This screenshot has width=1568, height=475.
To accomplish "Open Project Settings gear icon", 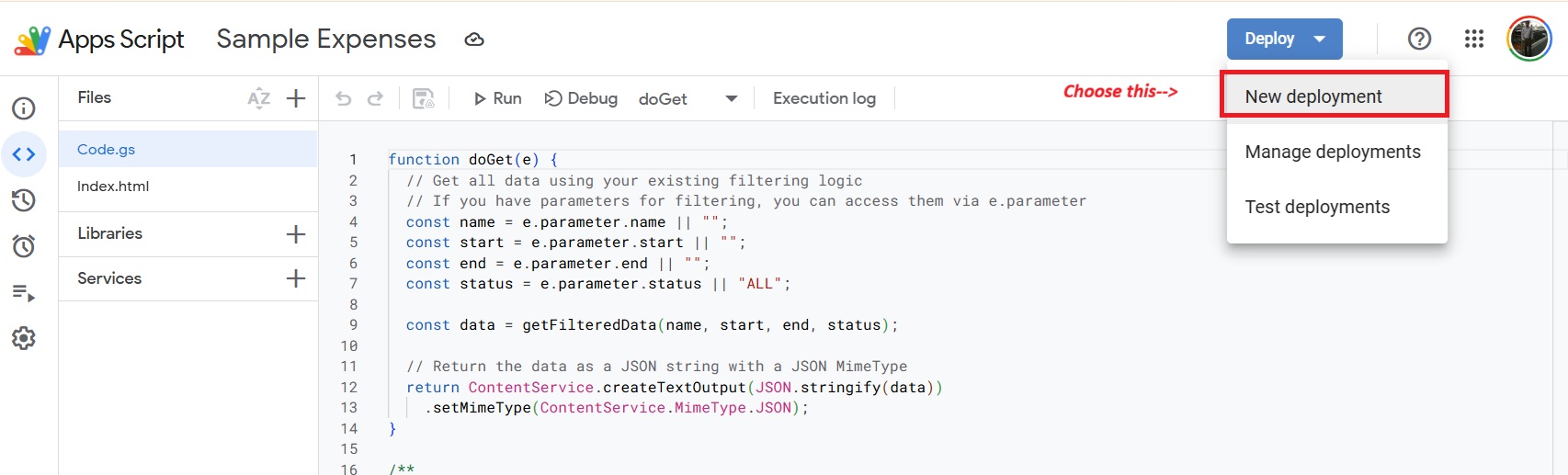I will point(24,338).
